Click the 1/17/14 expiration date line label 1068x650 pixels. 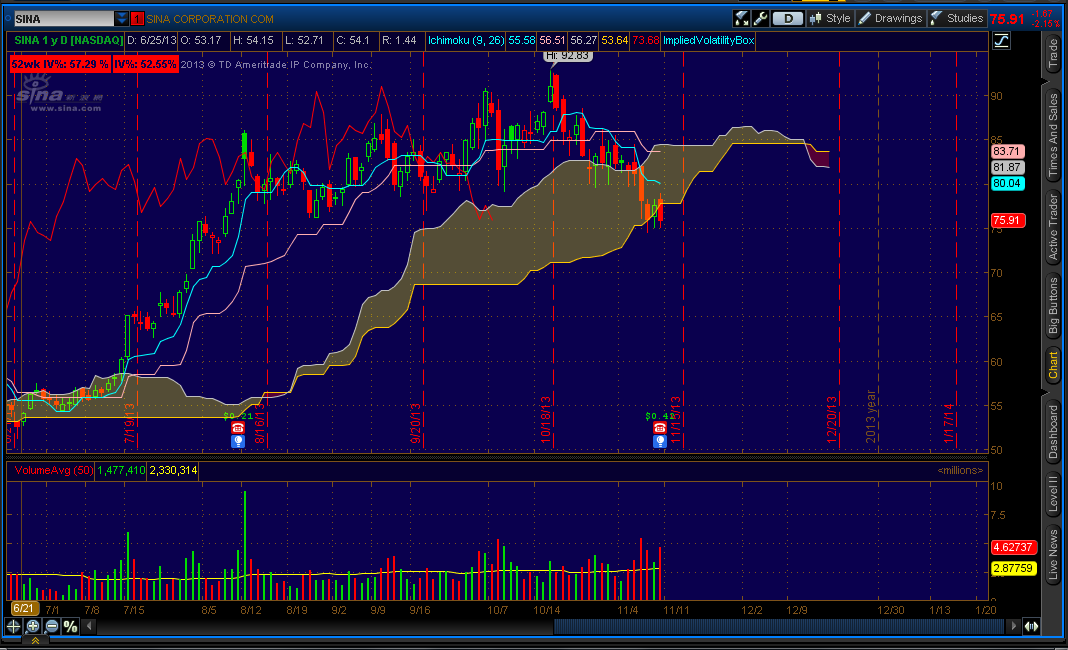coord(949,423)
